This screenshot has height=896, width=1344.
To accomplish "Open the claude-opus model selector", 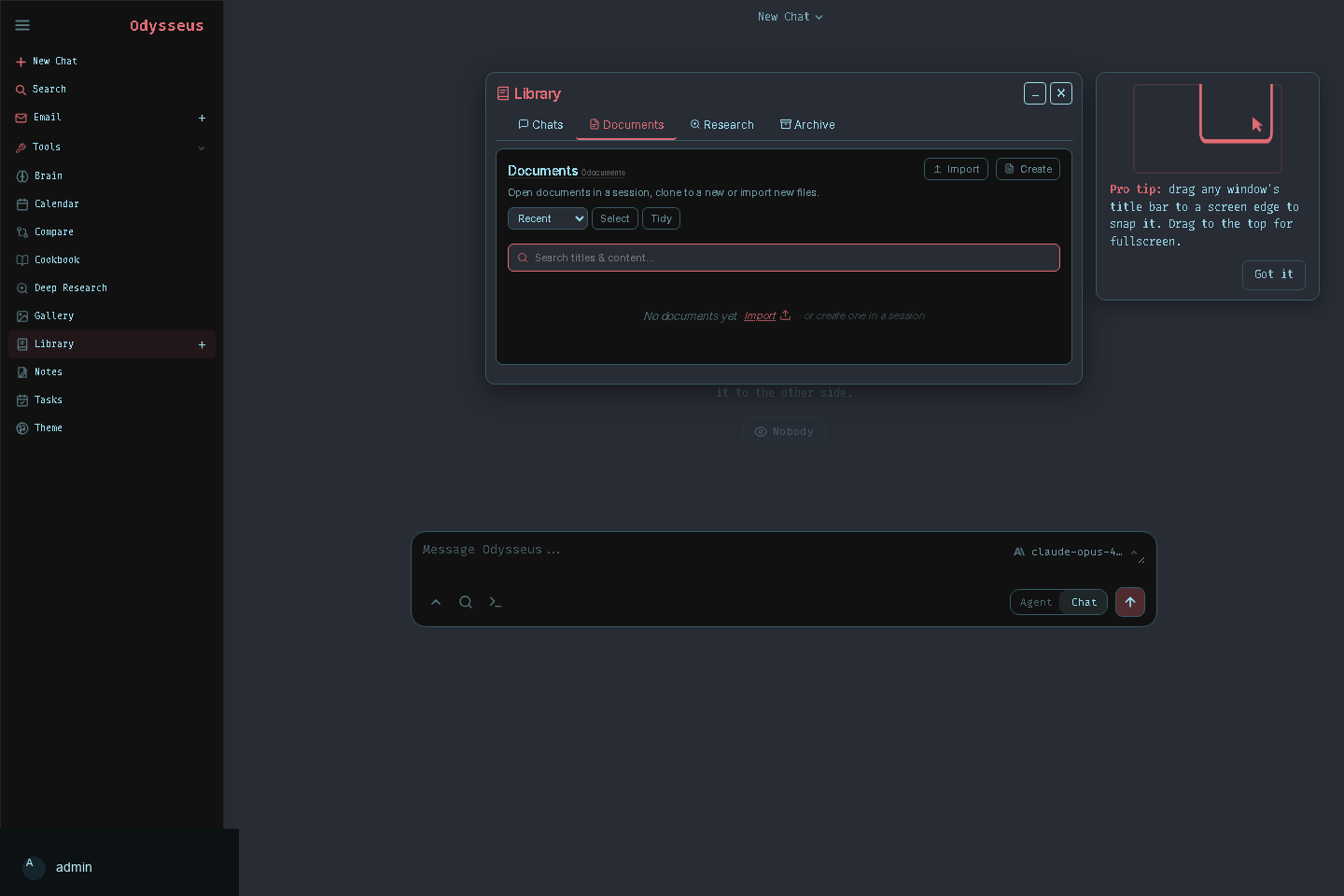I will (1076, 552).
